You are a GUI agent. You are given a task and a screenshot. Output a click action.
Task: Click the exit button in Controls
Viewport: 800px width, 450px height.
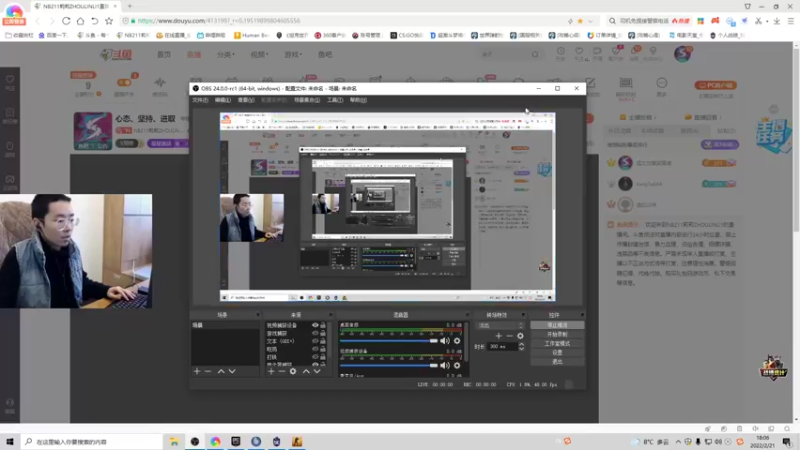[557, 362]
